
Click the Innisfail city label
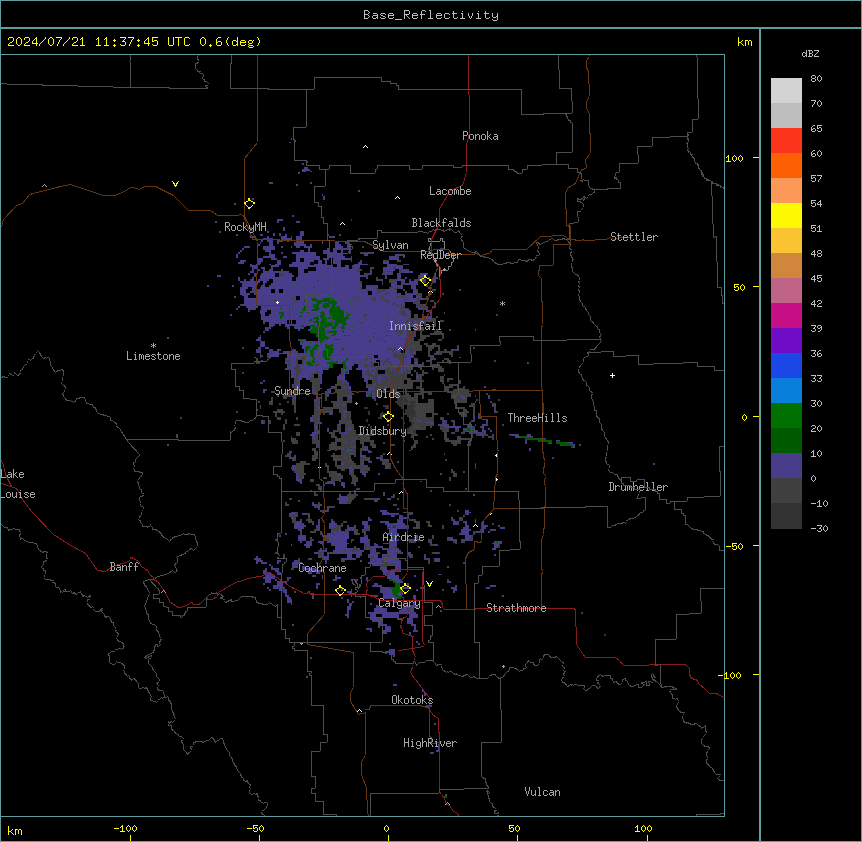416,326
